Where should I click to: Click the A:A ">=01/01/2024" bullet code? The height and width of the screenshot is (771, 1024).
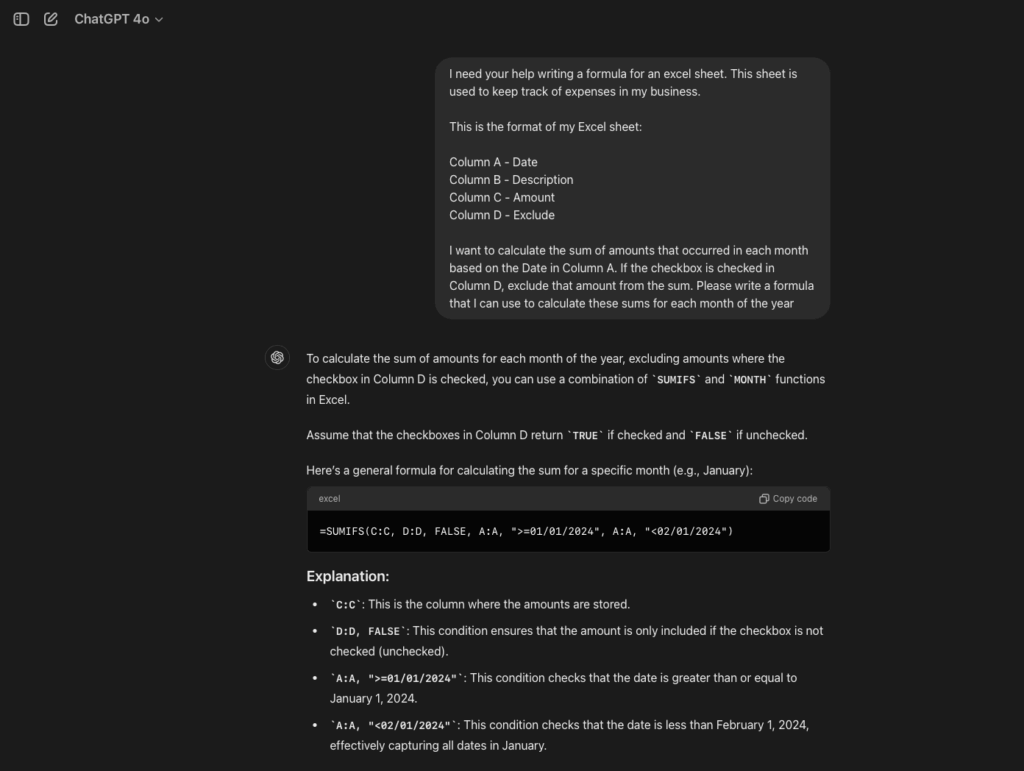click(x=395, y=678)
